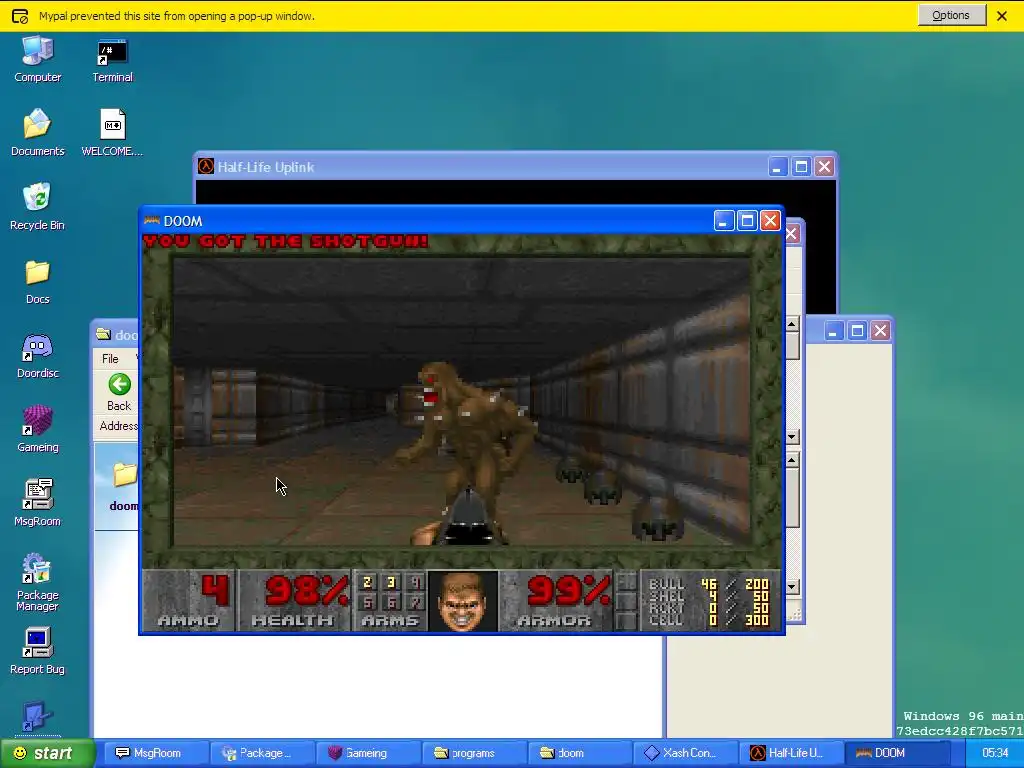Open the WELCOME markdown file icon
The height and width of the screenshot is (768, 1024).
(112, 133)
